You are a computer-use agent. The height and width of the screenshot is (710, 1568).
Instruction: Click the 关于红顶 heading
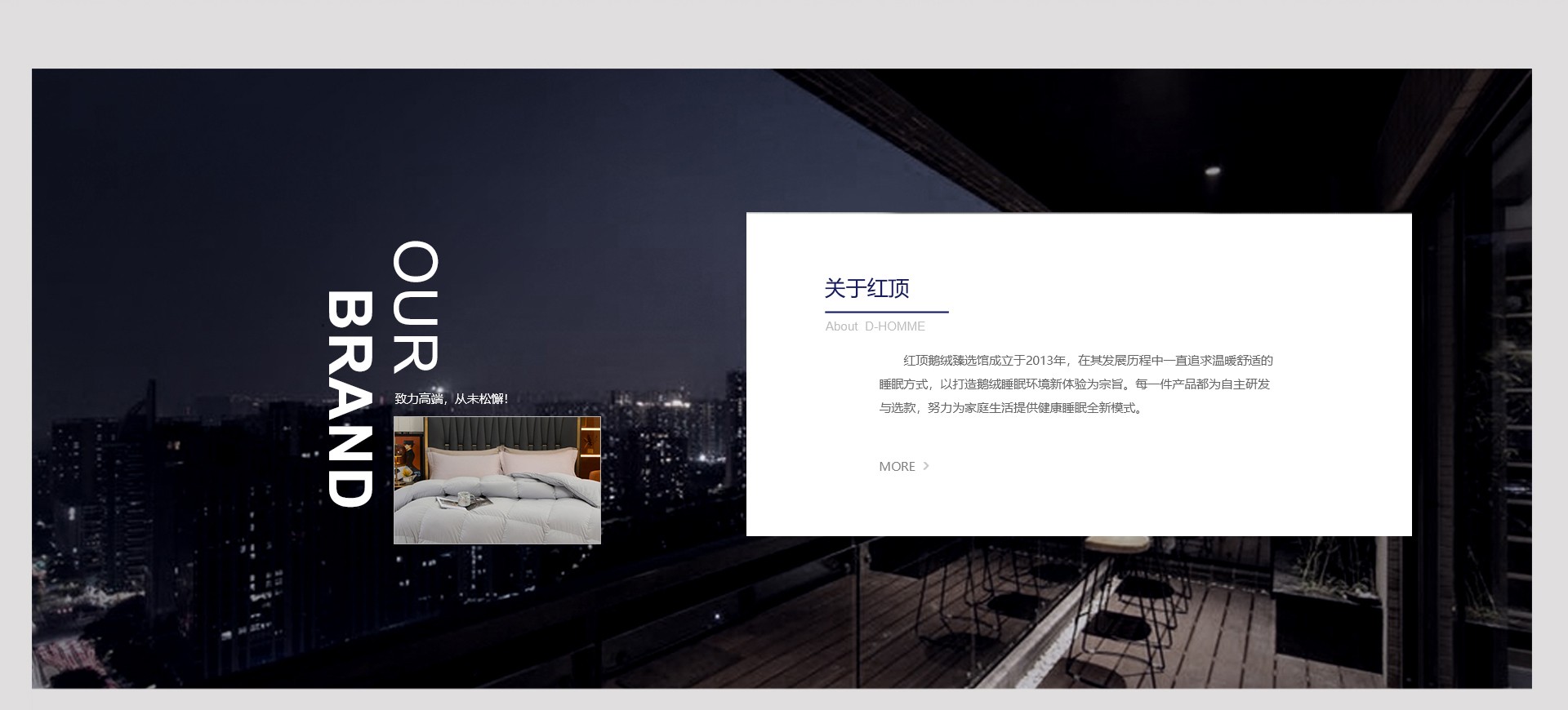[x=866, y=288]
